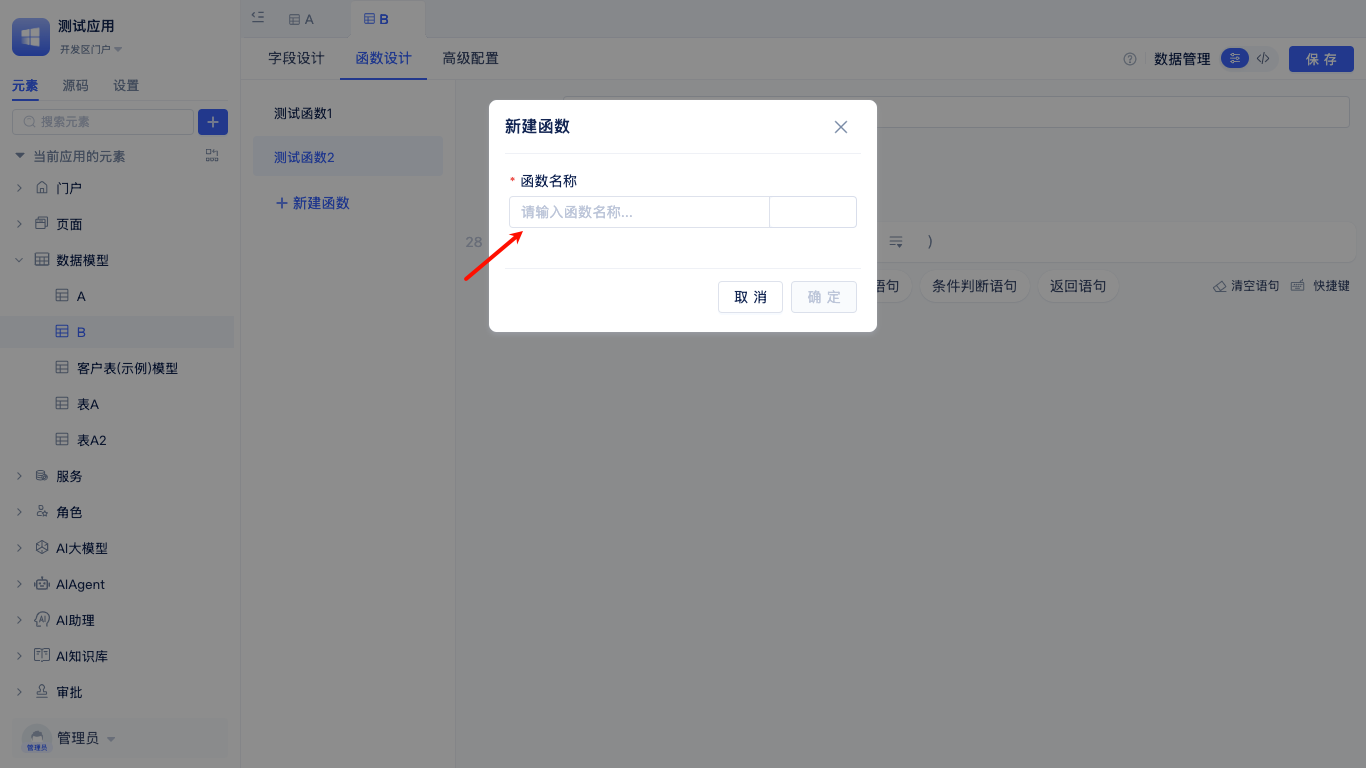Go to 函数设计 tab
This screenshot has height=768, width=1366.
[x=384, y=59]
